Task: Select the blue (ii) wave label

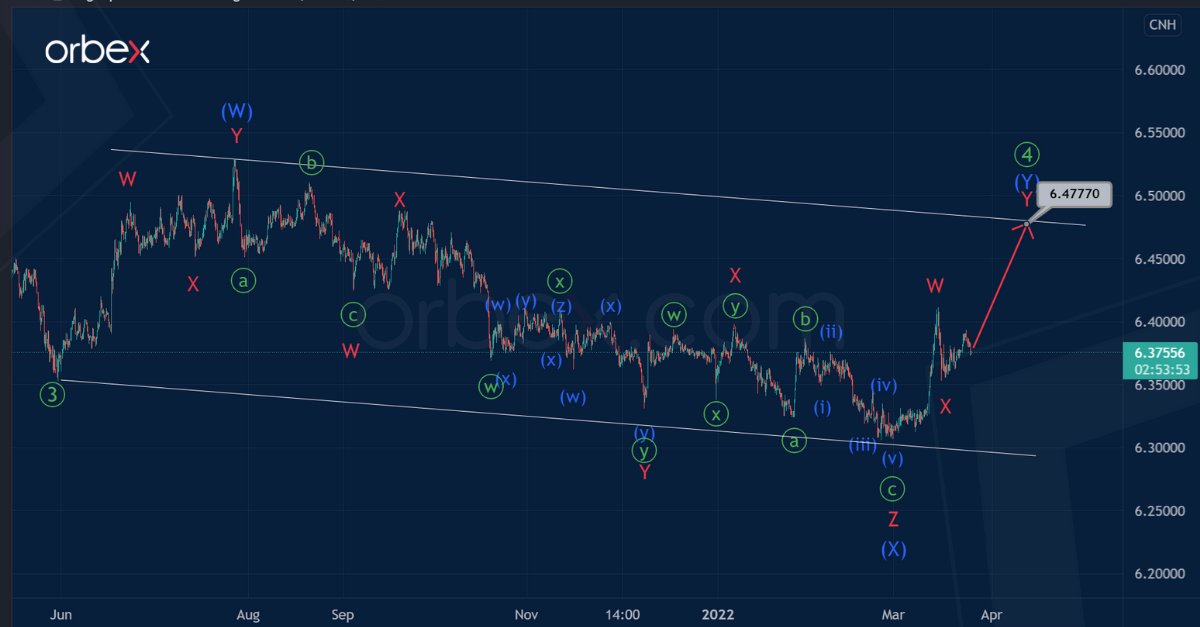Action: click(x=830, y=332)
